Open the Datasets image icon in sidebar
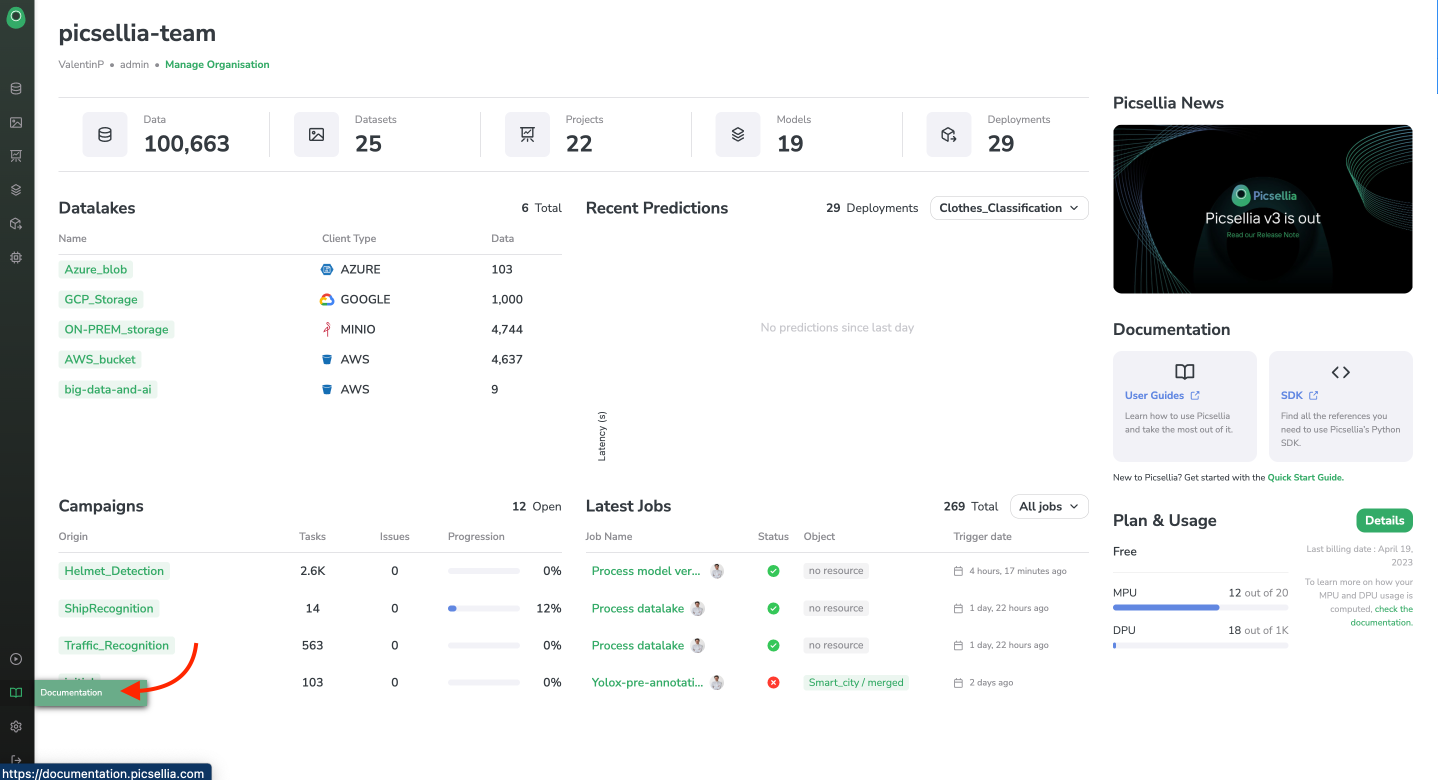This screenshot has height=780, width=1438. [16, 122]
